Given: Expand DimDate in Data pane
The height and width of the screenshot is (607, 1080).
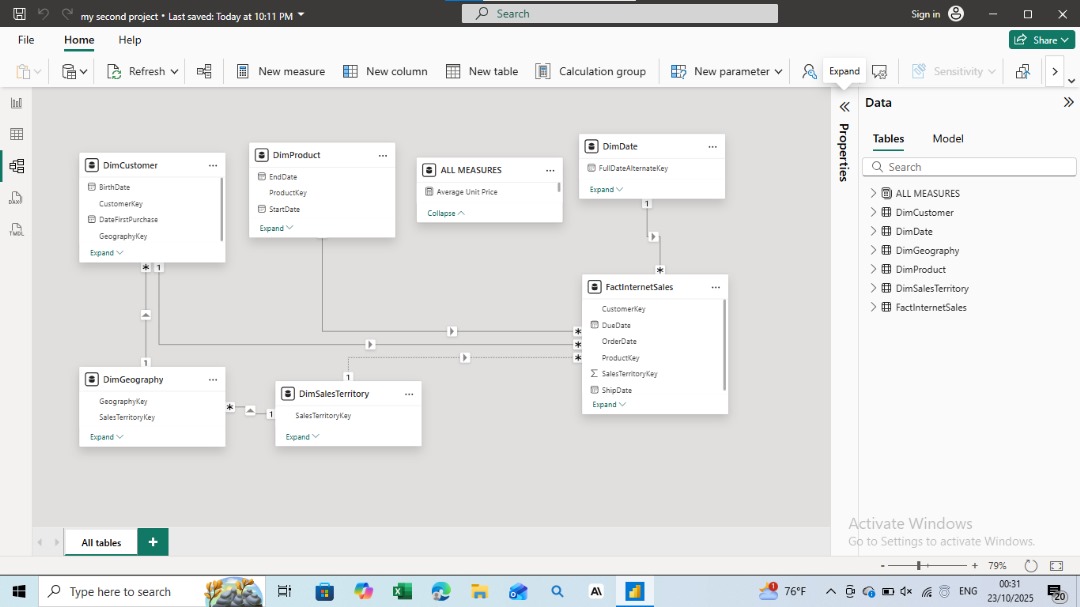Looking at the screenshot, I should 873,232.
